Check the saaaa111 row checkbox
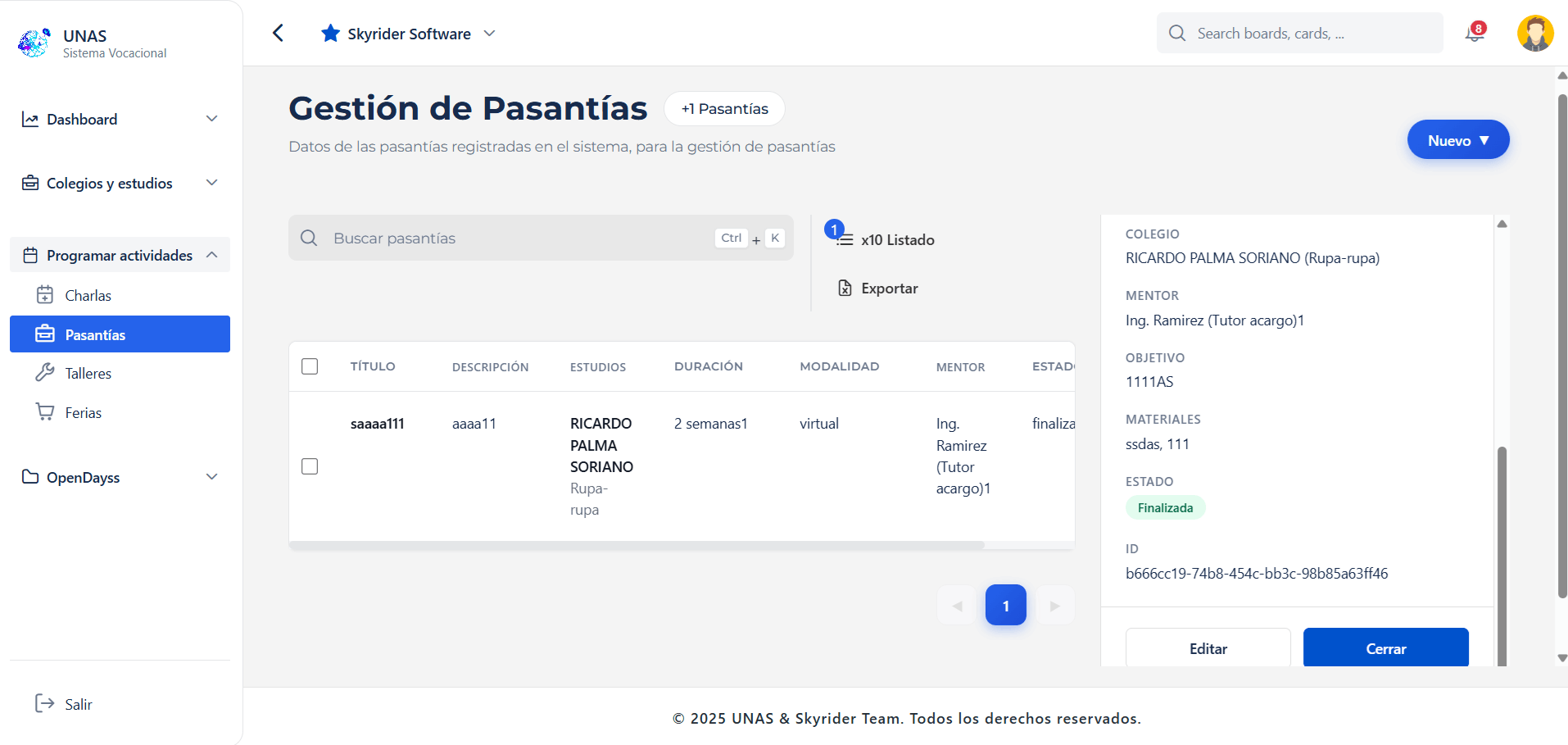This screenshot has width=1568, height=745. [x=310, y=466]
